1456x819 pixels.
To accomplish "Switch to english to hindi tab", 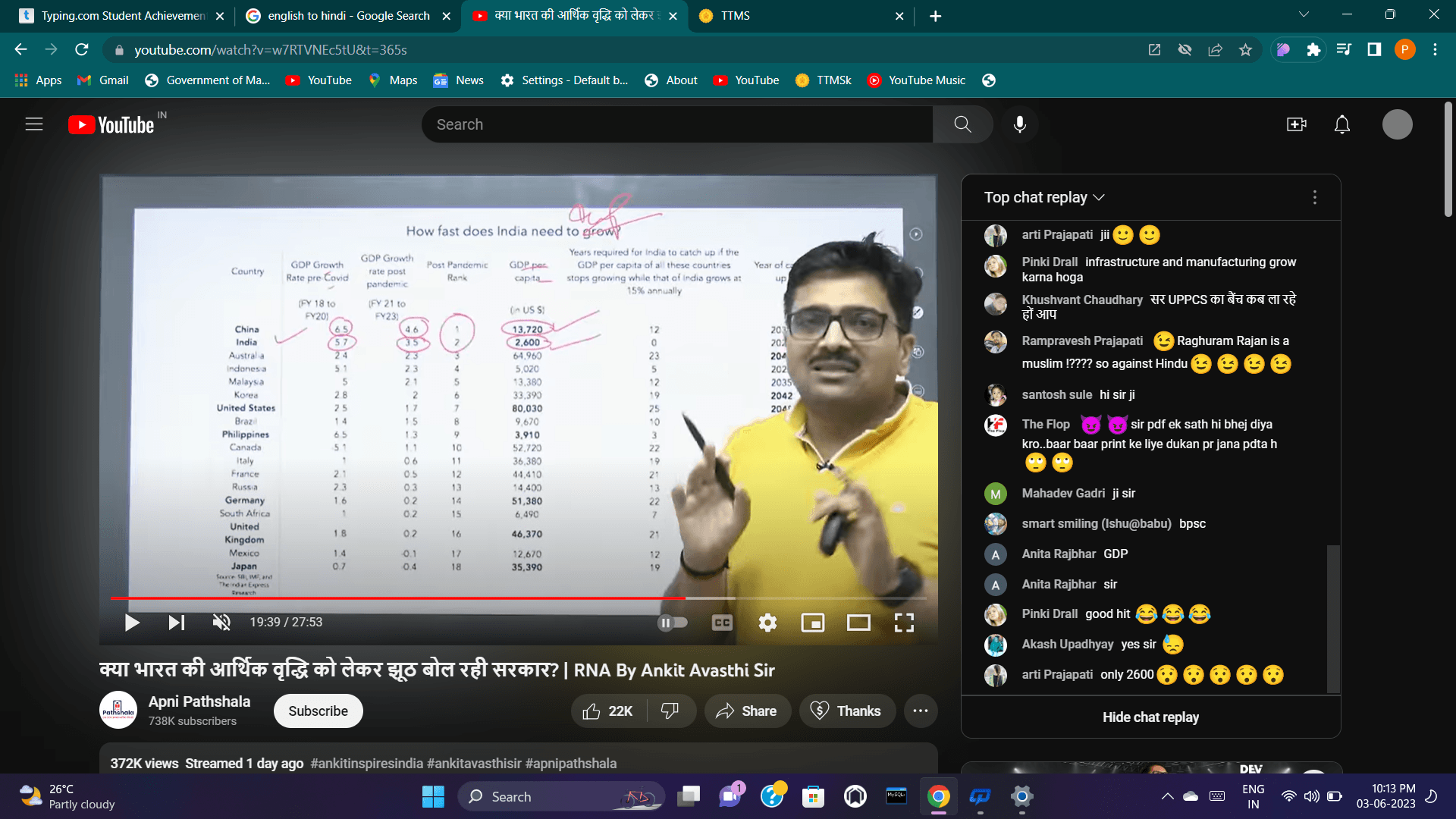I will click(348, 16).
